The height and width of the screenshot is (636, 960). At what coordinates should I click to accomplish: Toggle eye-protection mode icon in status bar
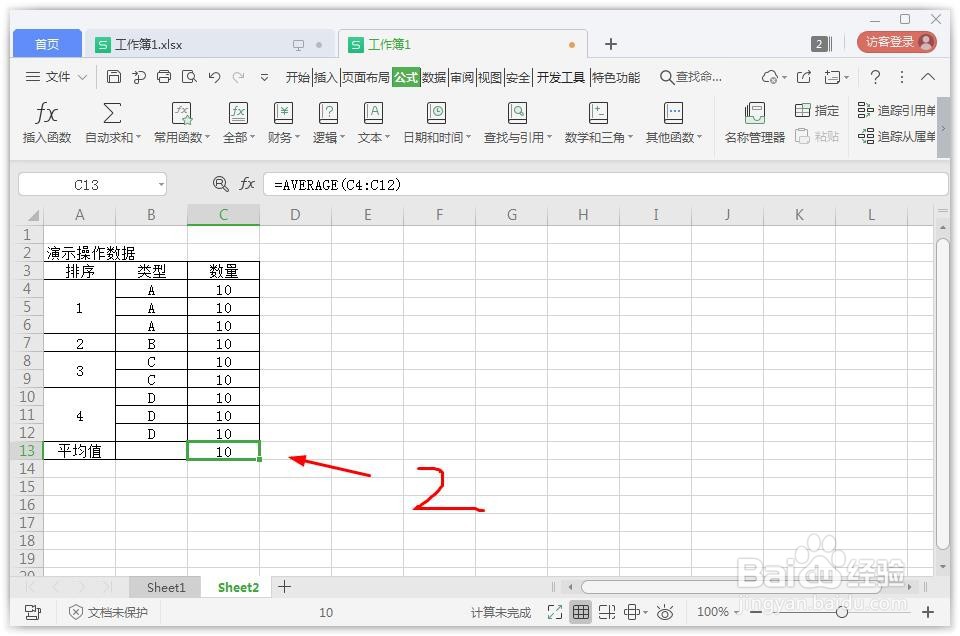click(665, 612)
